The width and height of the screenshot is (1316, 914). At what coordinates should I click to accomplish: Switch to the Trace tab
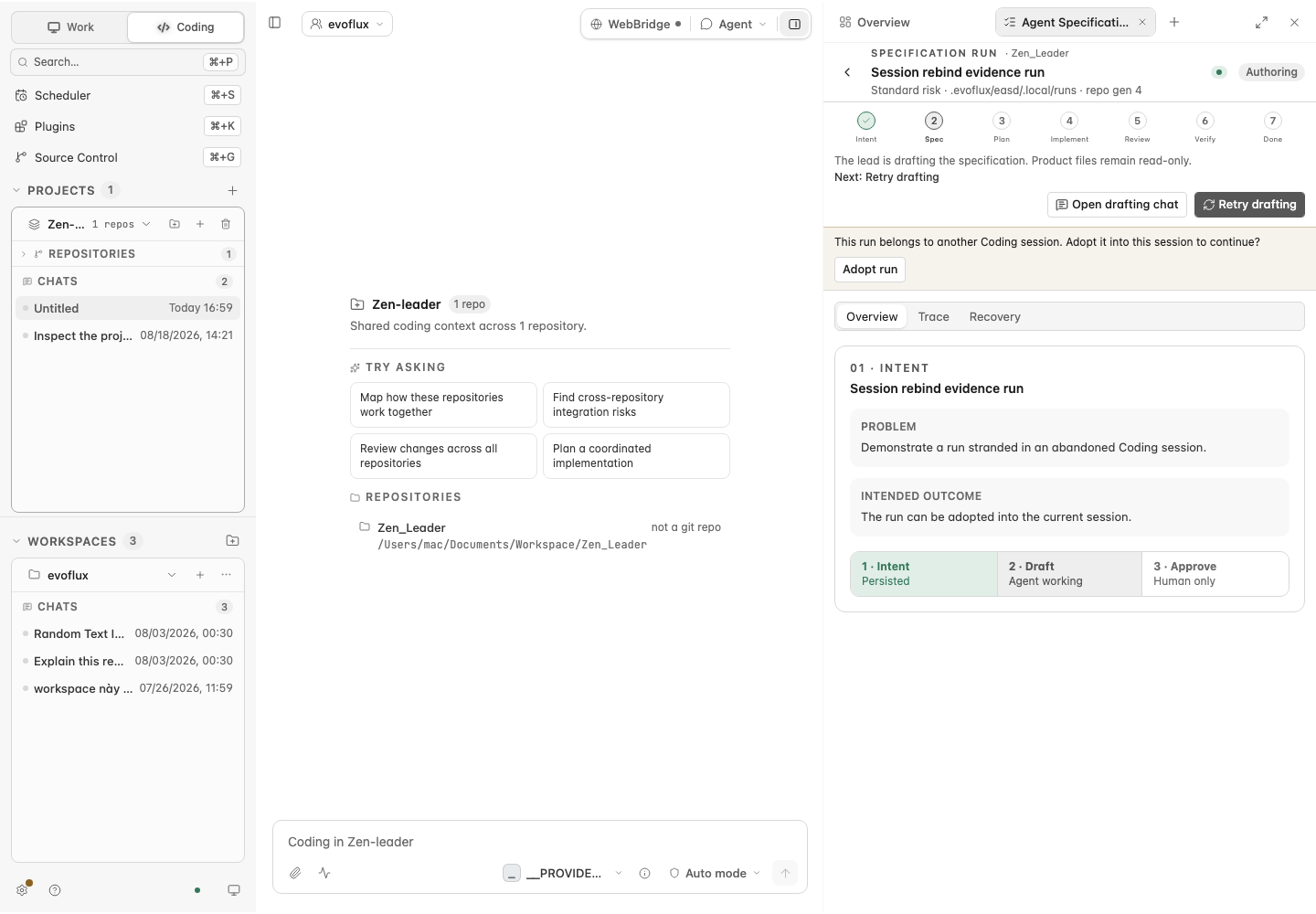(x=933, y=316)
